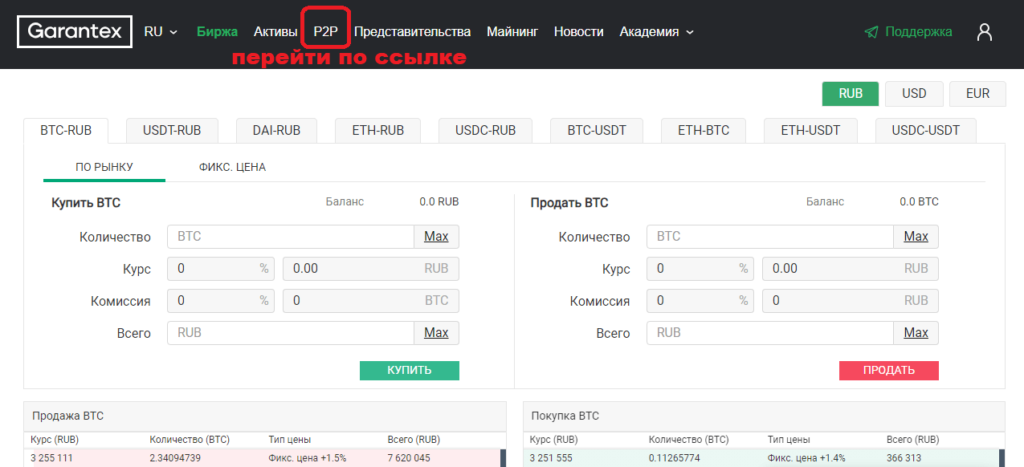Image resolution: width=1024 pixels, height=467 pixels.
Task: Expand the Академия dropdown menu
Action: tap(656, 32)
